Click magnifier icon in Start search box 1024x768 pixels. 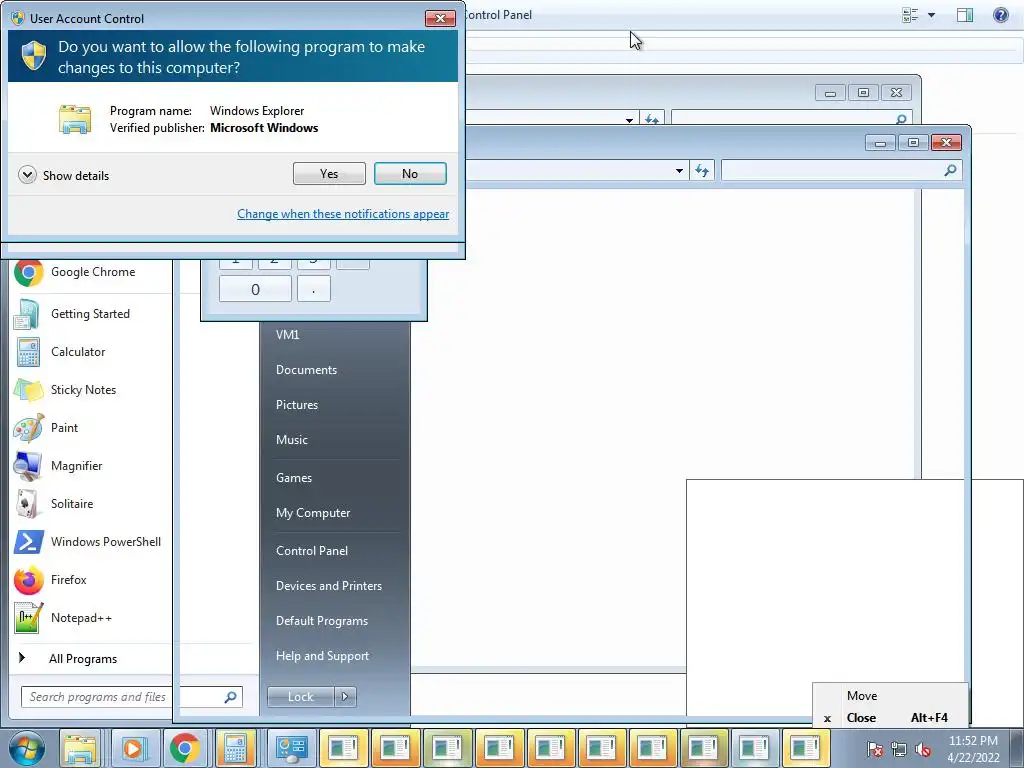click(231, 697)
